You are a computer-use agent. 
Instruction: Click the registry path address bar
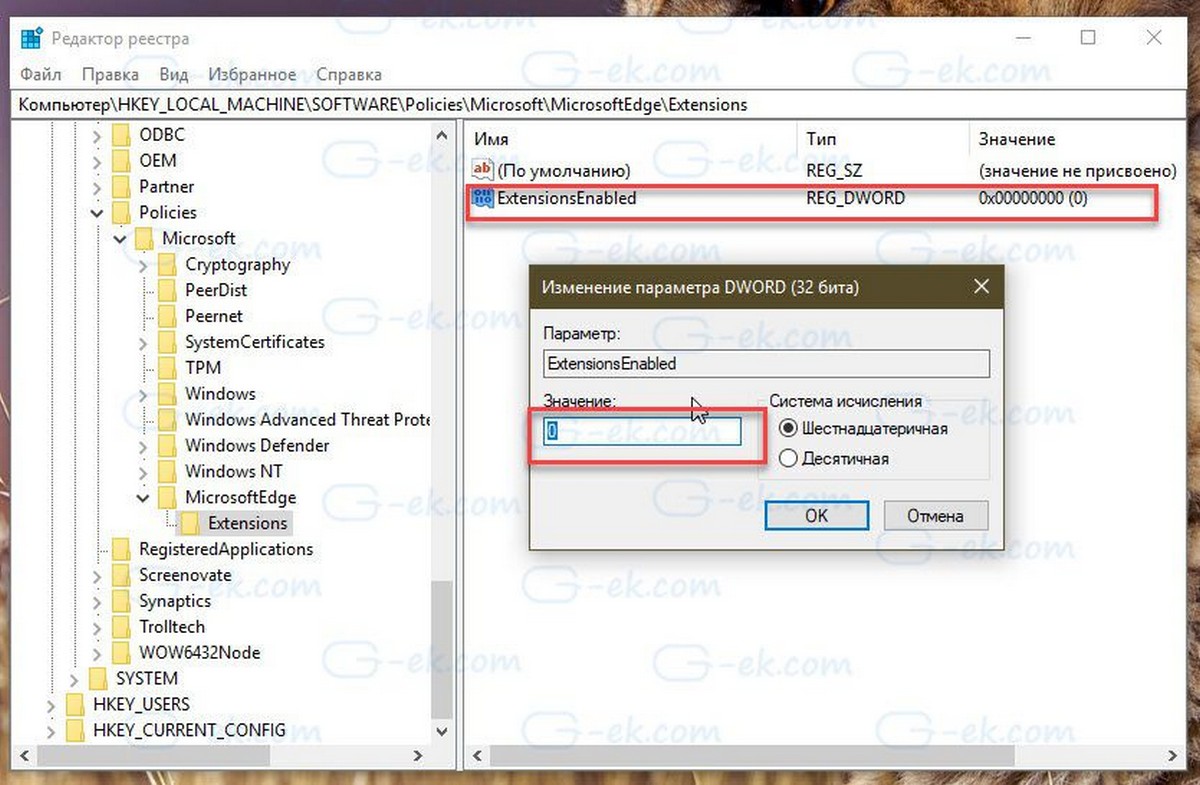pos(600,104)
